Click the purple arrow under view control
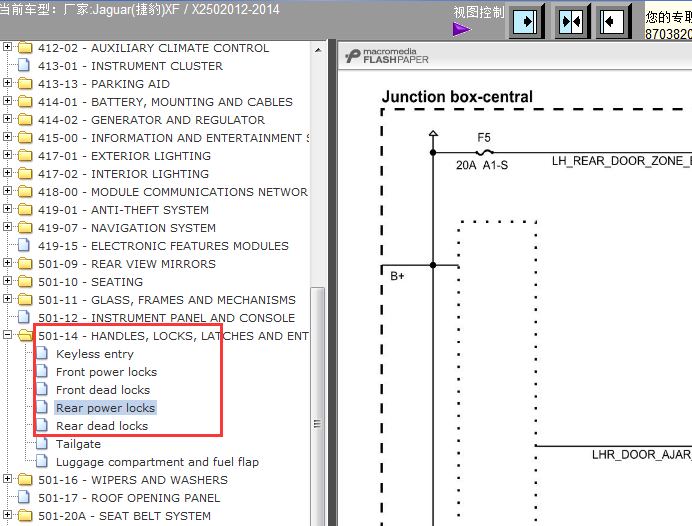The image size is (692, 526). point(461,30)
